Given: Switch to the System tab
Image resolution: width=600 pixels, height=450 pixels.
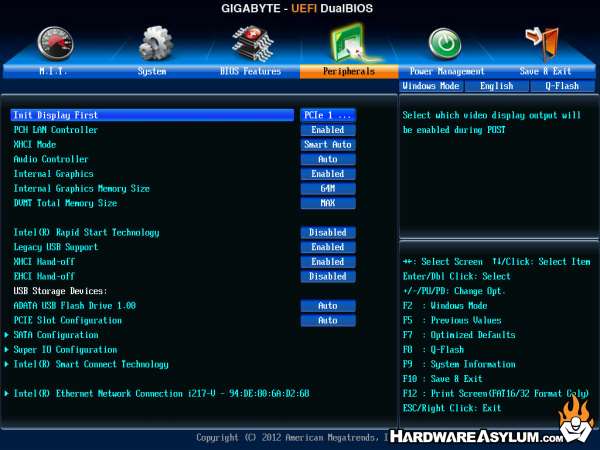Looking at the screenshot, I should [x=152, y=71].
